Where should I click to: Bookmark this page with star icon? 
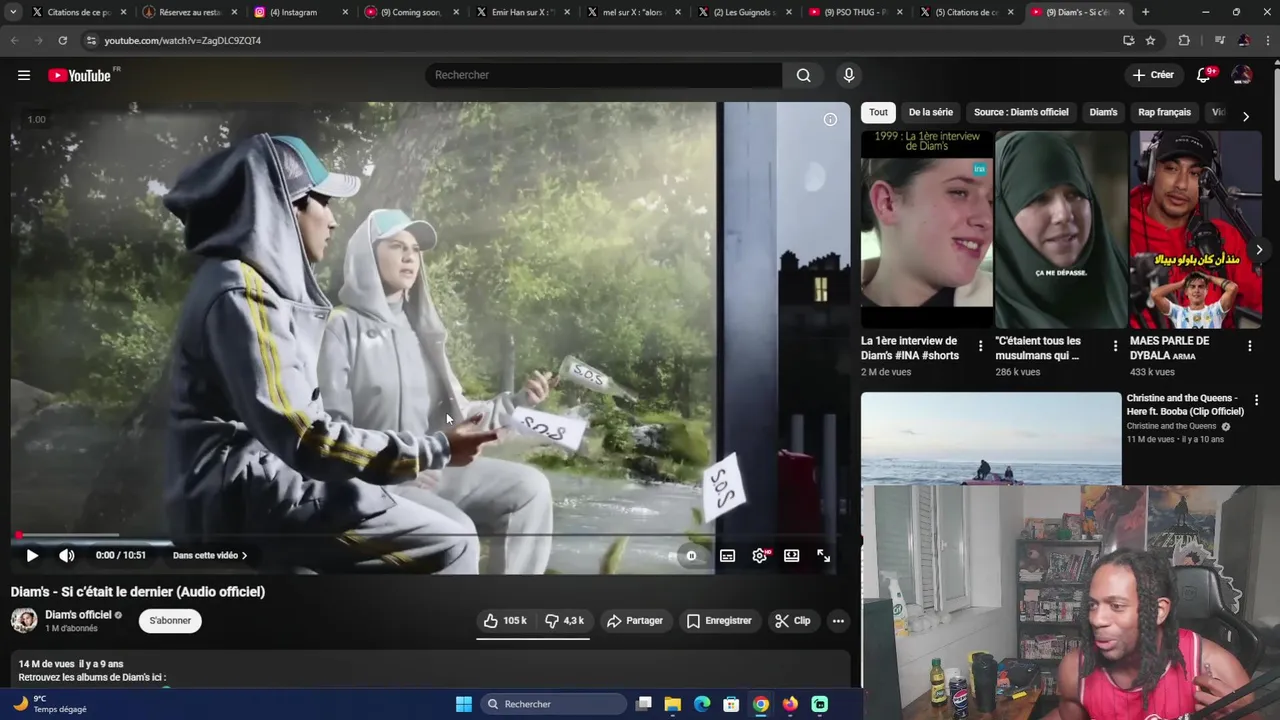point(1150,40)
